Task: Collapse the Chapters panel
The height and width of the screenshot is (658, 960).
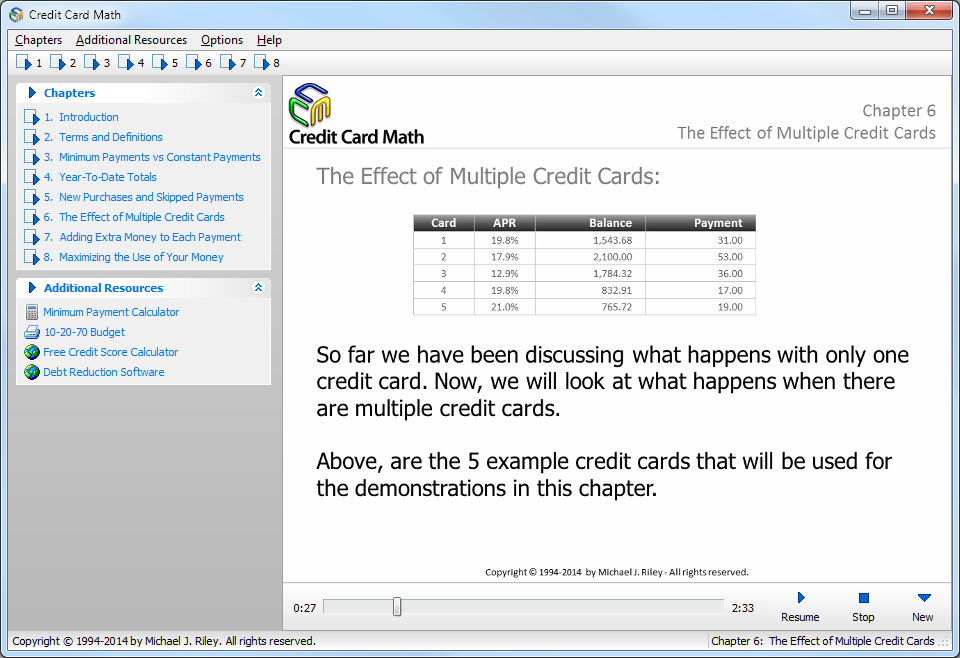Action: pyautogui.click(x=258, y=92)
